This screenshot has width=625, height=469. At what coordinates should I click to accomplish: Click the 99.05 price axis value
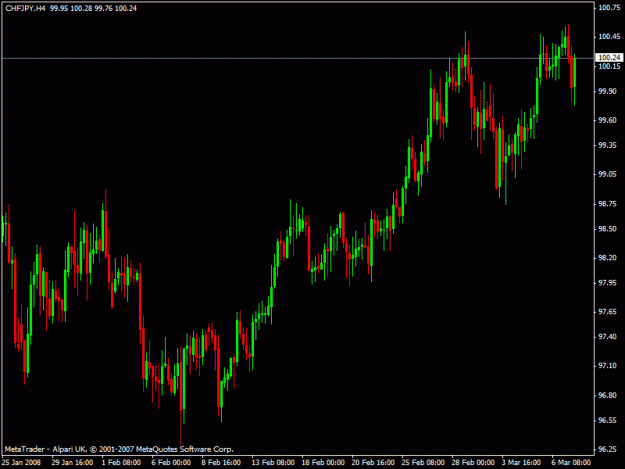point(608,174)
